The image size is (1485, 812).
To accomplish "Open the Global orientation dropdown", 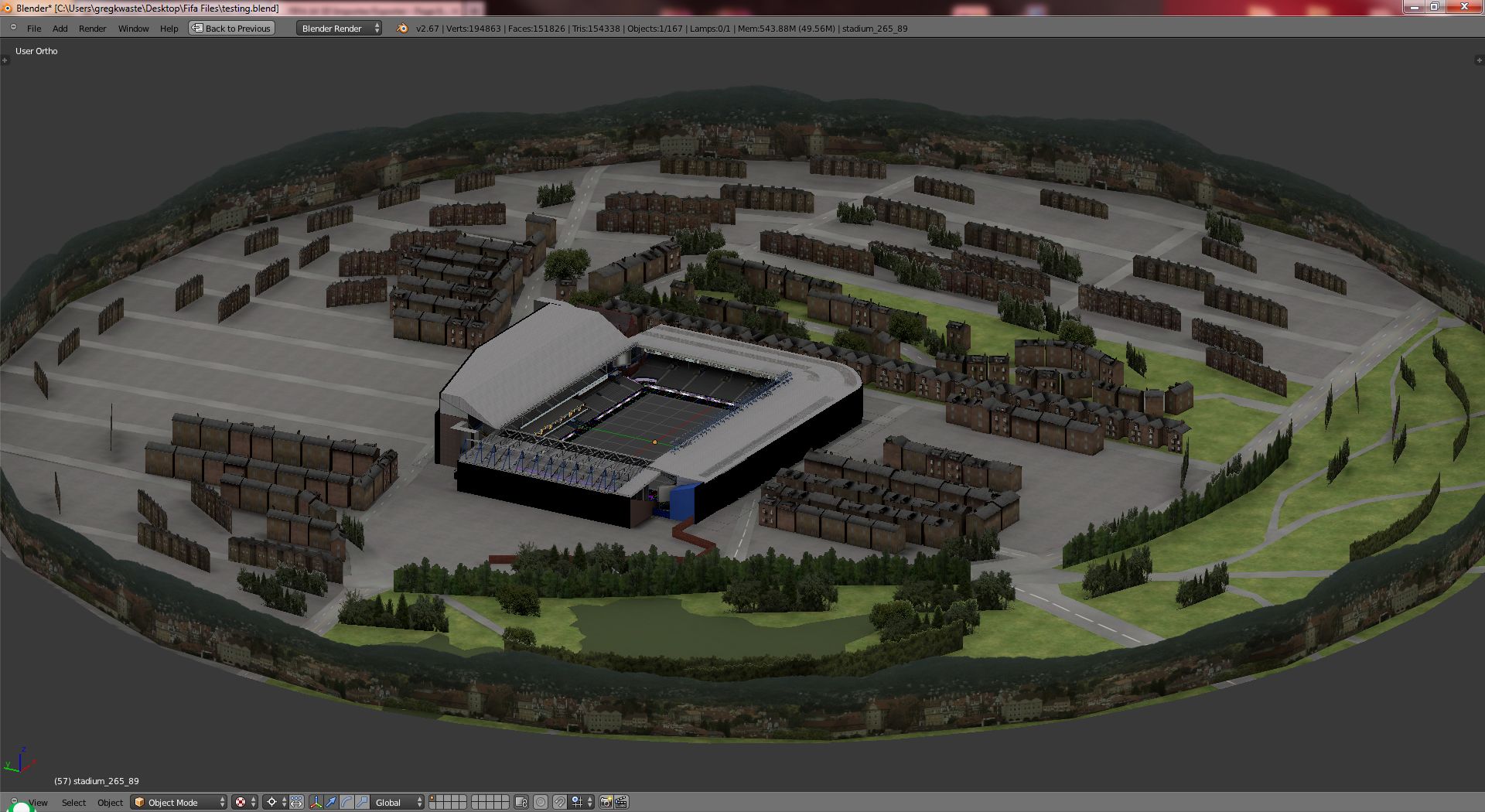I will (398, 803).
